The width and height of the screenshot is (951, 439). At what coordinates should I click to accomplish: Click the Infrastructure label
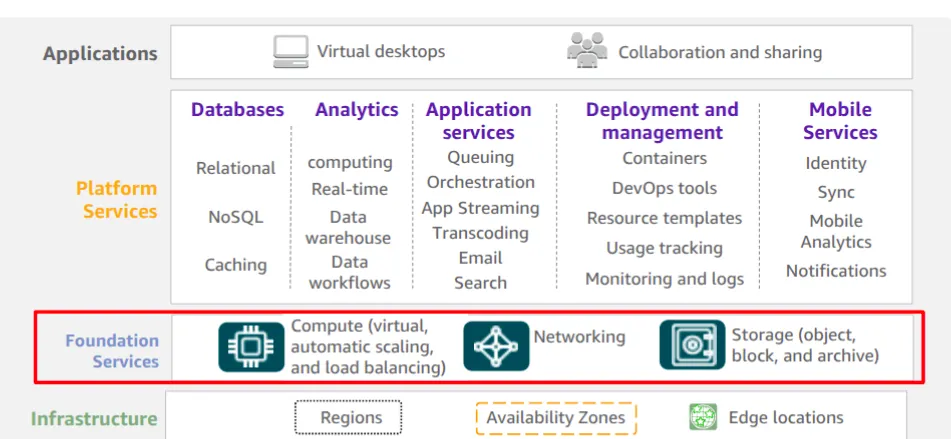click(94, 418)
